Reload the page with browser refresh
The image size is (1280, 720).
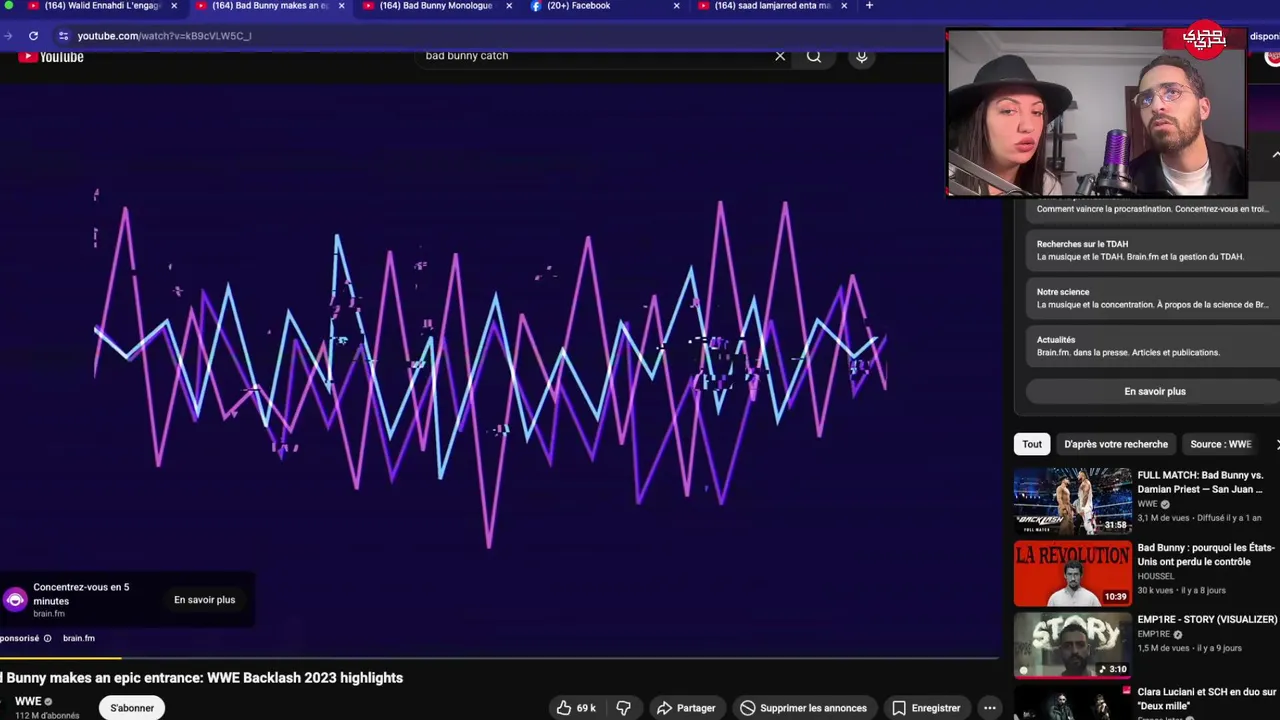33,36
